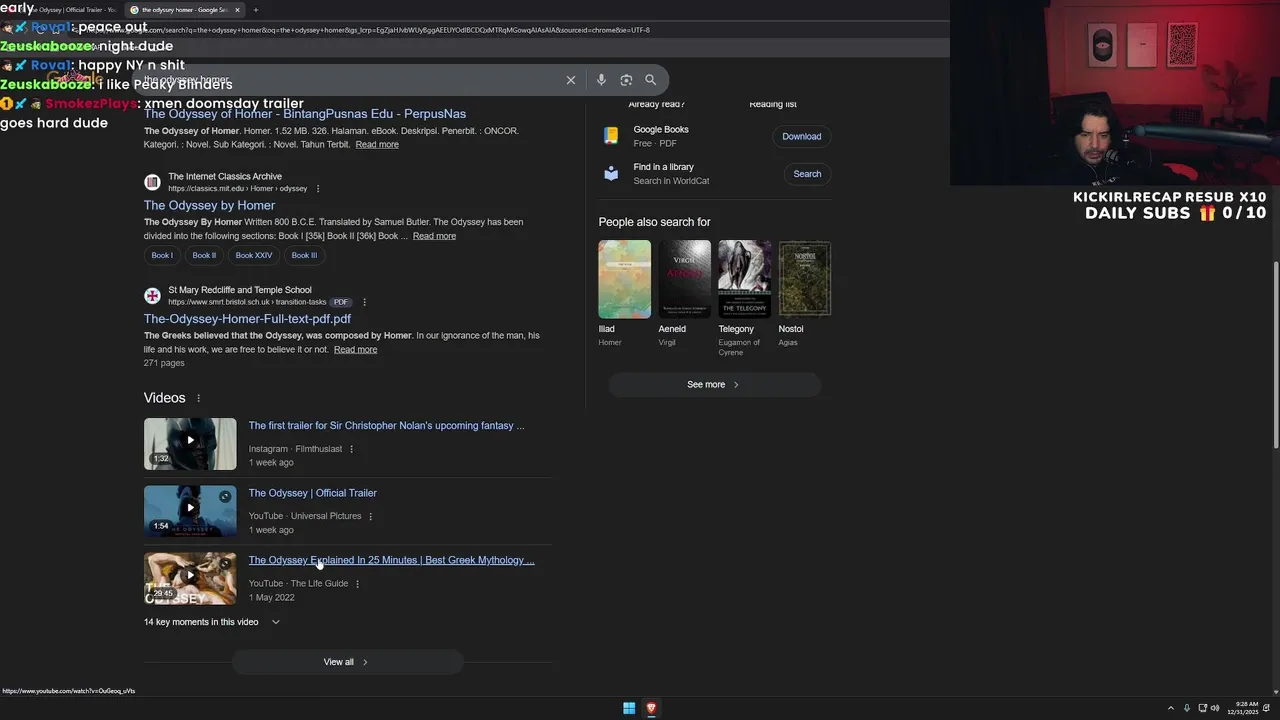The width and height of the screenshot is (1280, 720).
Task: Open the Nostoi book cover
Action: pyautogui.click(x=804, y=279)
